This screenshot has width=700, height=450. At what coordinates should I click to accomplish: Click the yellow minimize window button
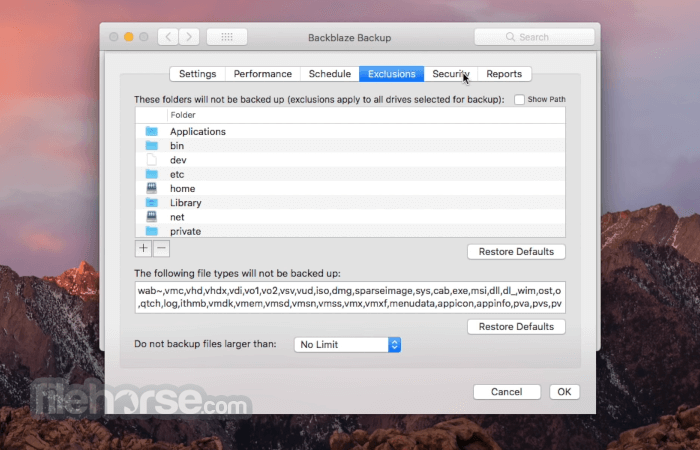129,37
